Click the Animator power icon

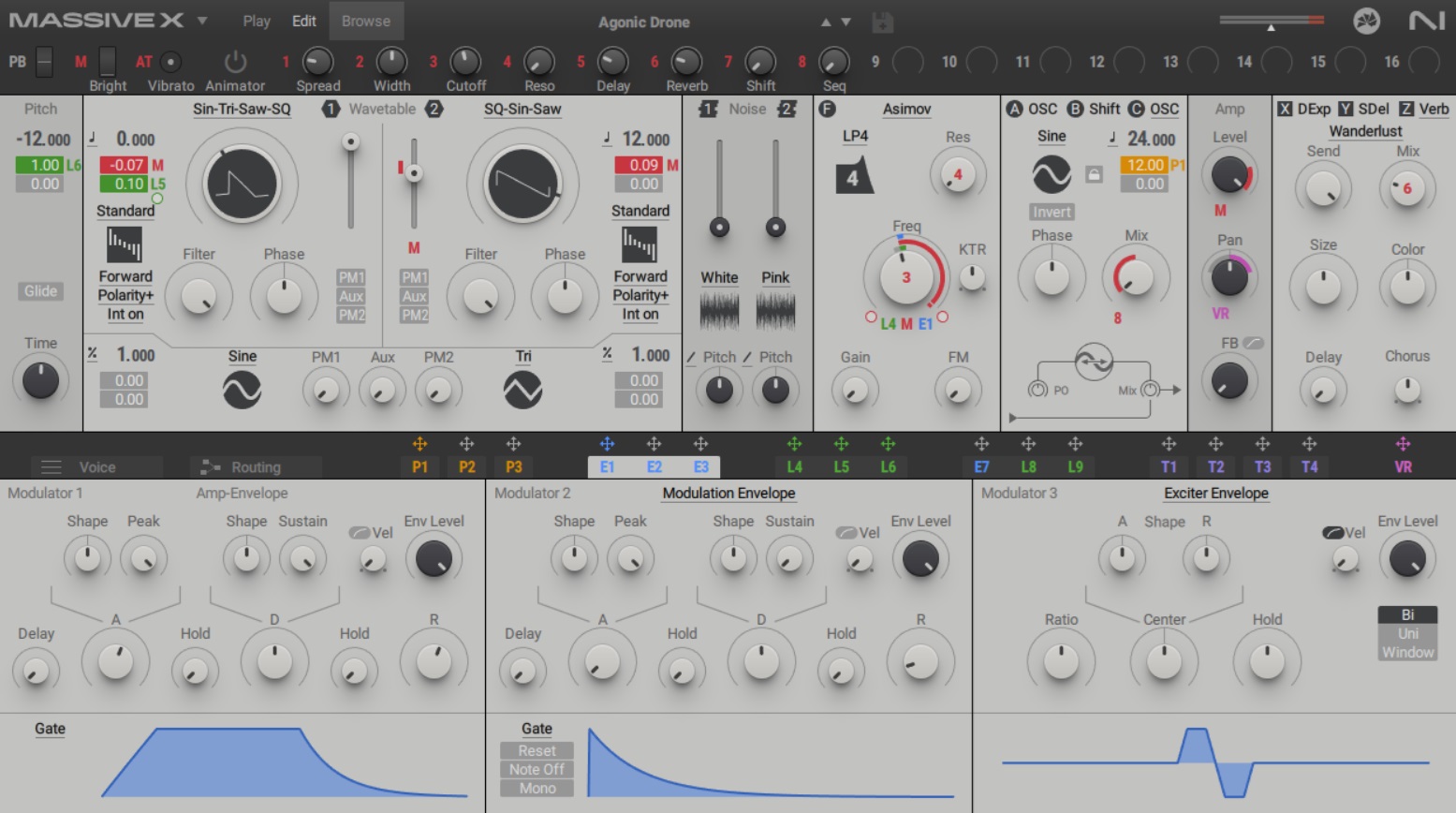[235, 62]
